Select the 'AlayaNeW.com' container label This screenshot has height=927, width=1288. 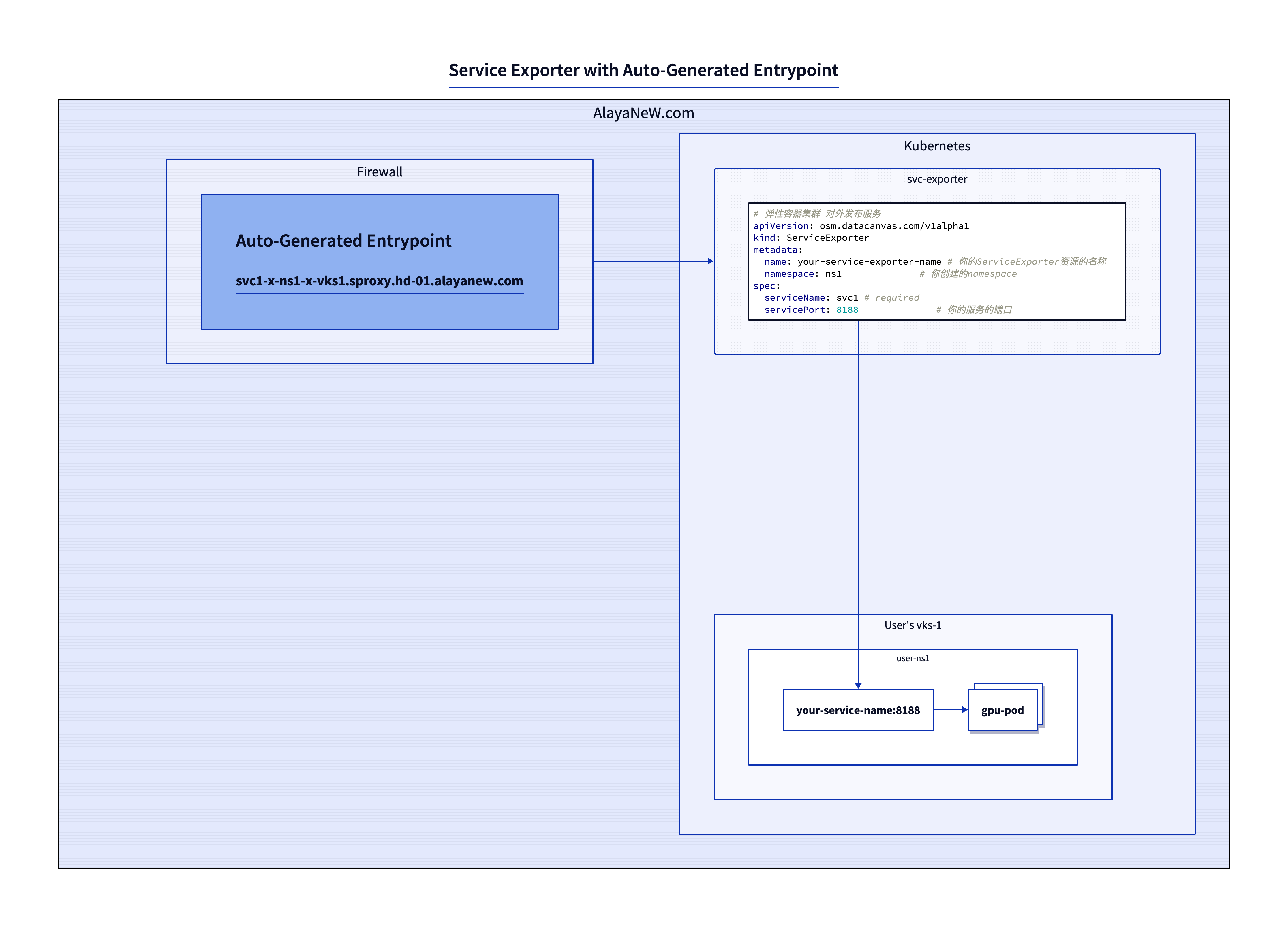tap(643, 113)
